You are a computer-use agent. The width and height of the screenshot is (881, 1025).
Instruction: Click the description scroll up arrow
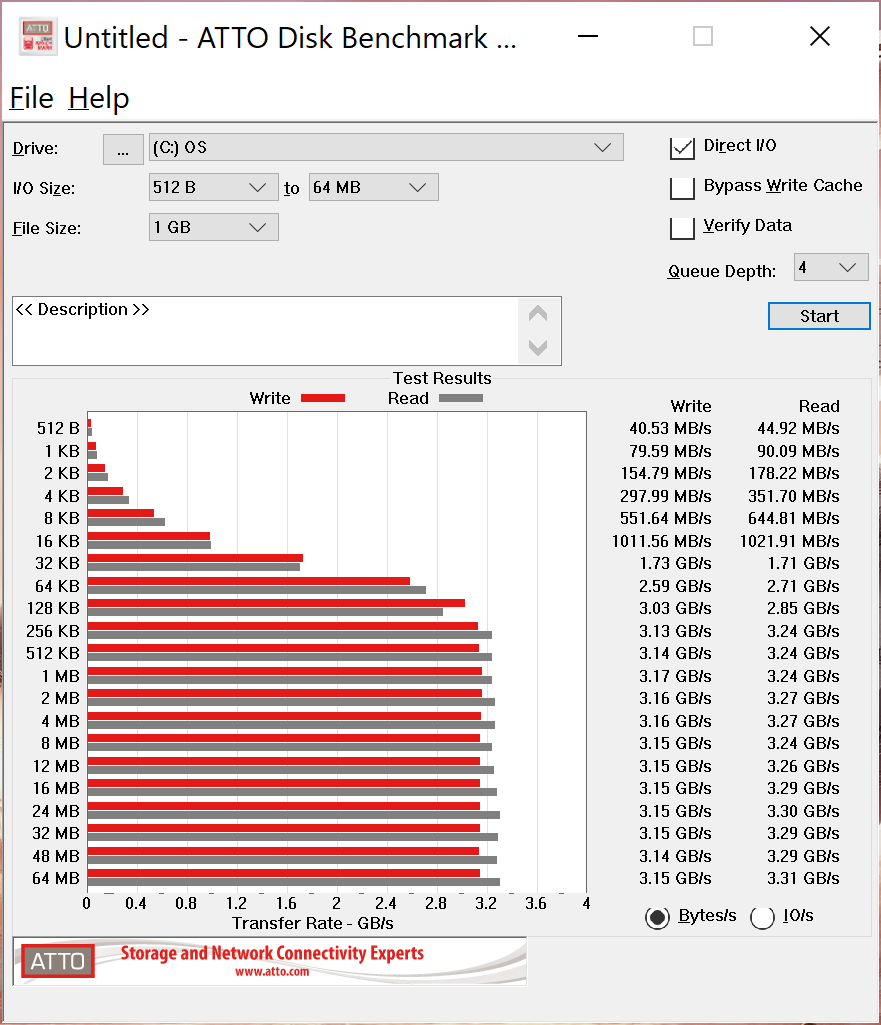click(538, 314)
